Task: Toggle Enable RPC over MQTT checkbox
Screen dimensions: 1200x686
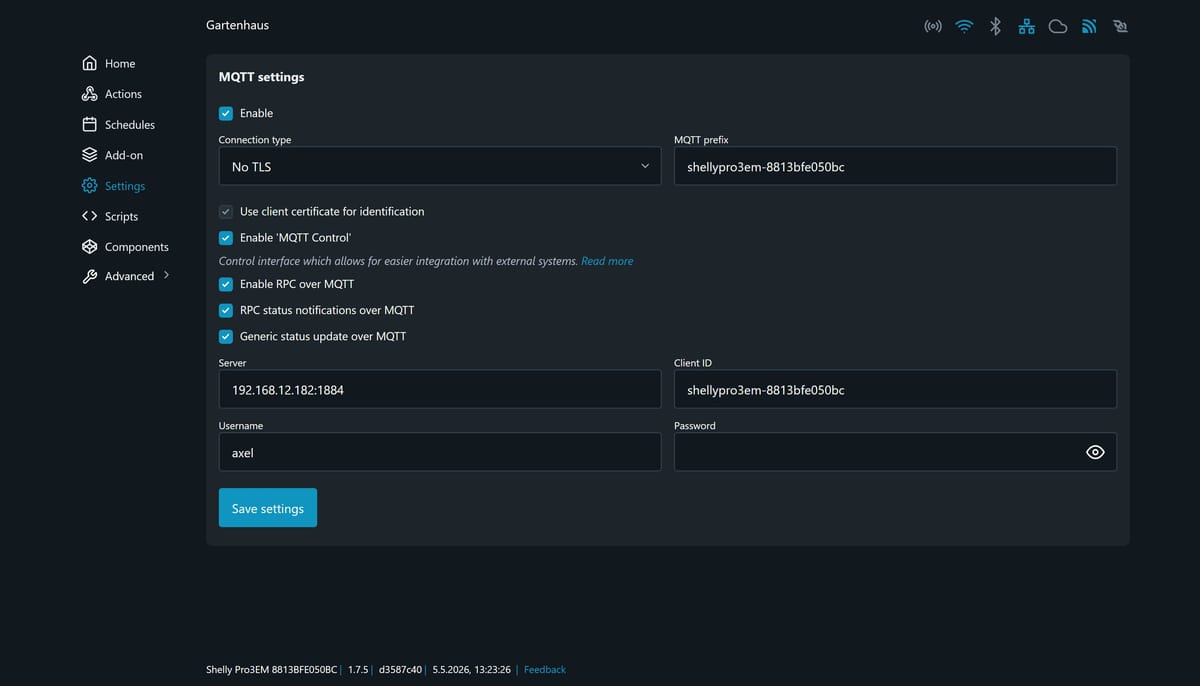Action: tap(226, 284)
